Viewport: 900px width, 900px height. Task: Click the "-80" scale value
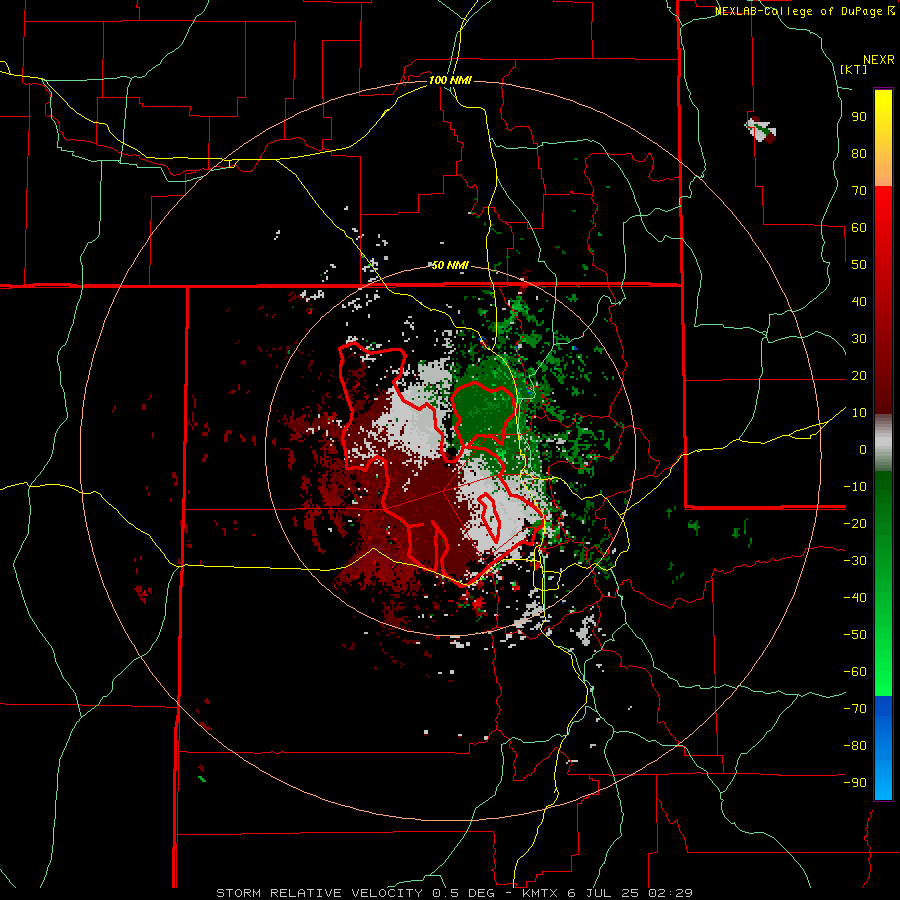855,746
